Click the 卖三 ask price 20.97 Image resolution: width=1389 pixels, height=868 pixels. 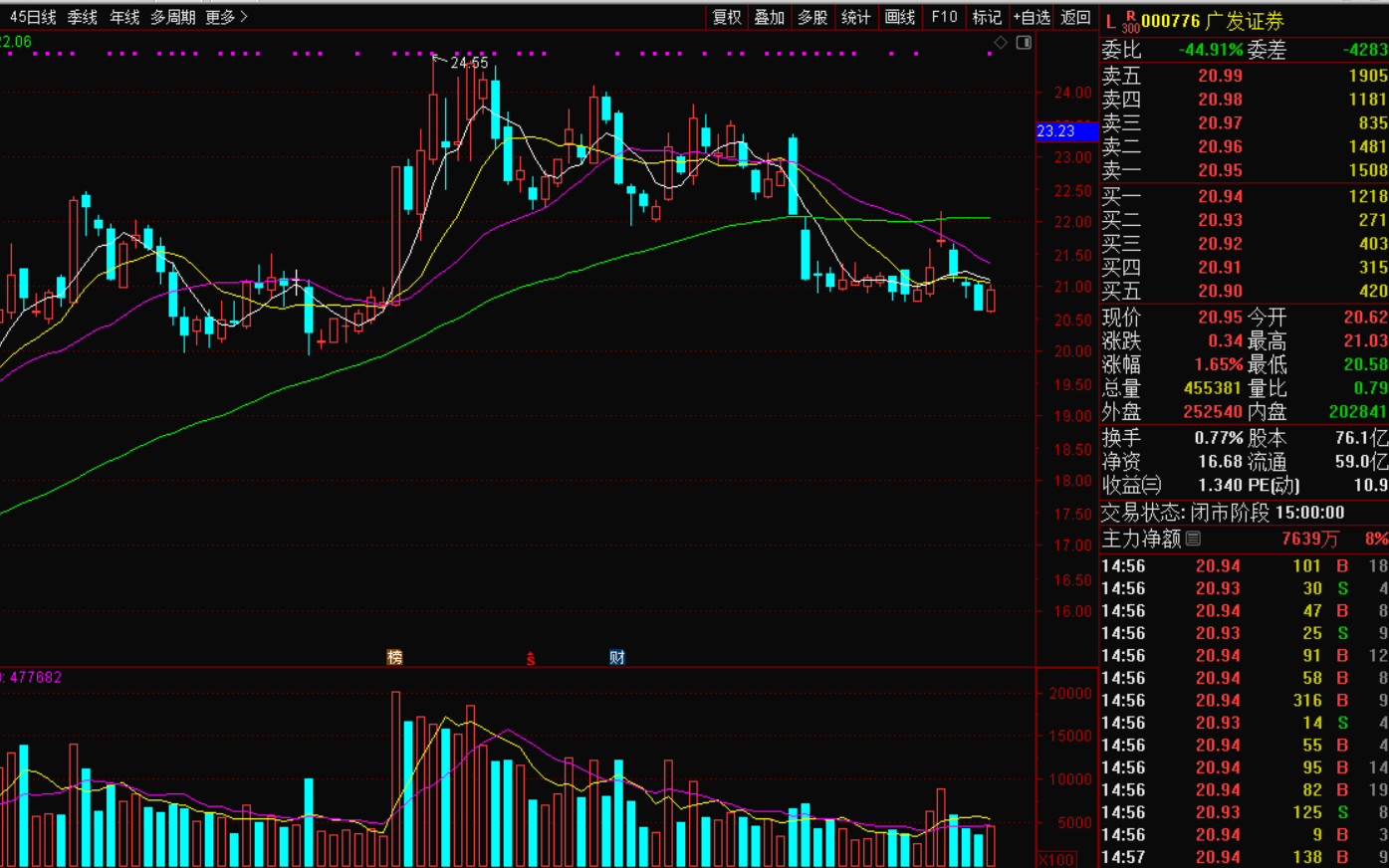point(1220,123)
